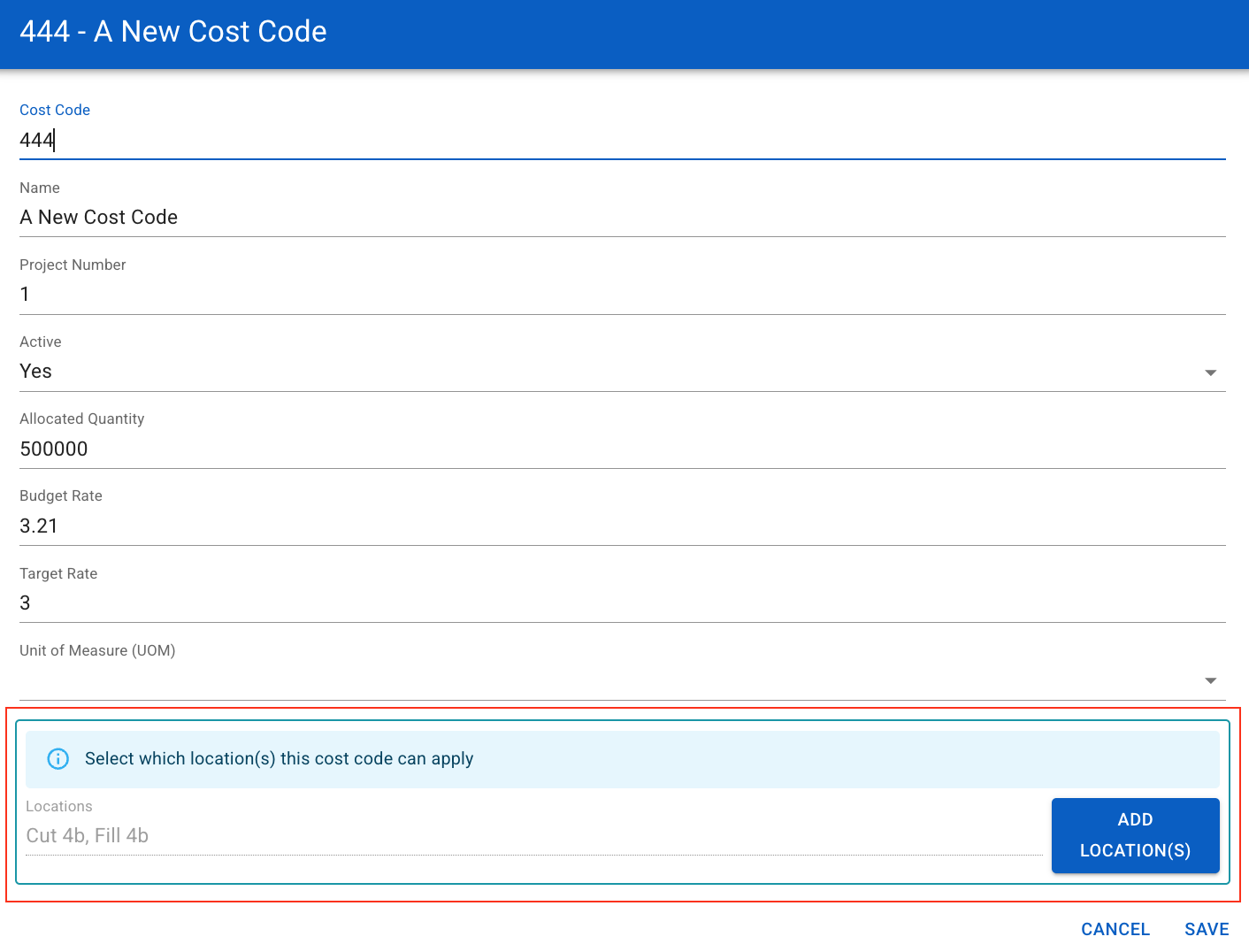Select the 'Yes' value in Active field
This screenshot has width=1249, height=952.
click(36, 372)
